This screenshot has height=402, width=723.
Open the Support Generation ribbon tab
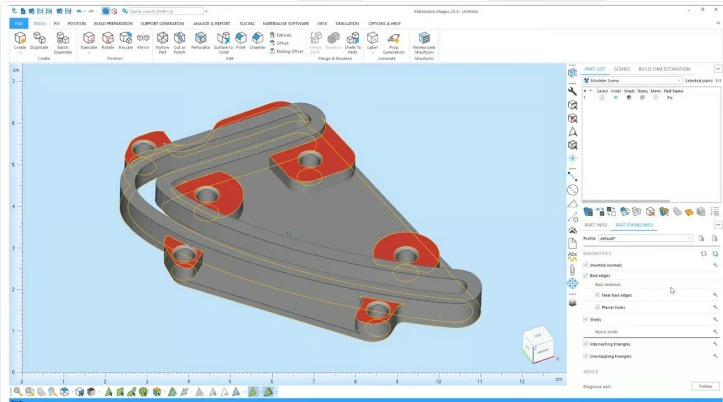click(161, 22)
